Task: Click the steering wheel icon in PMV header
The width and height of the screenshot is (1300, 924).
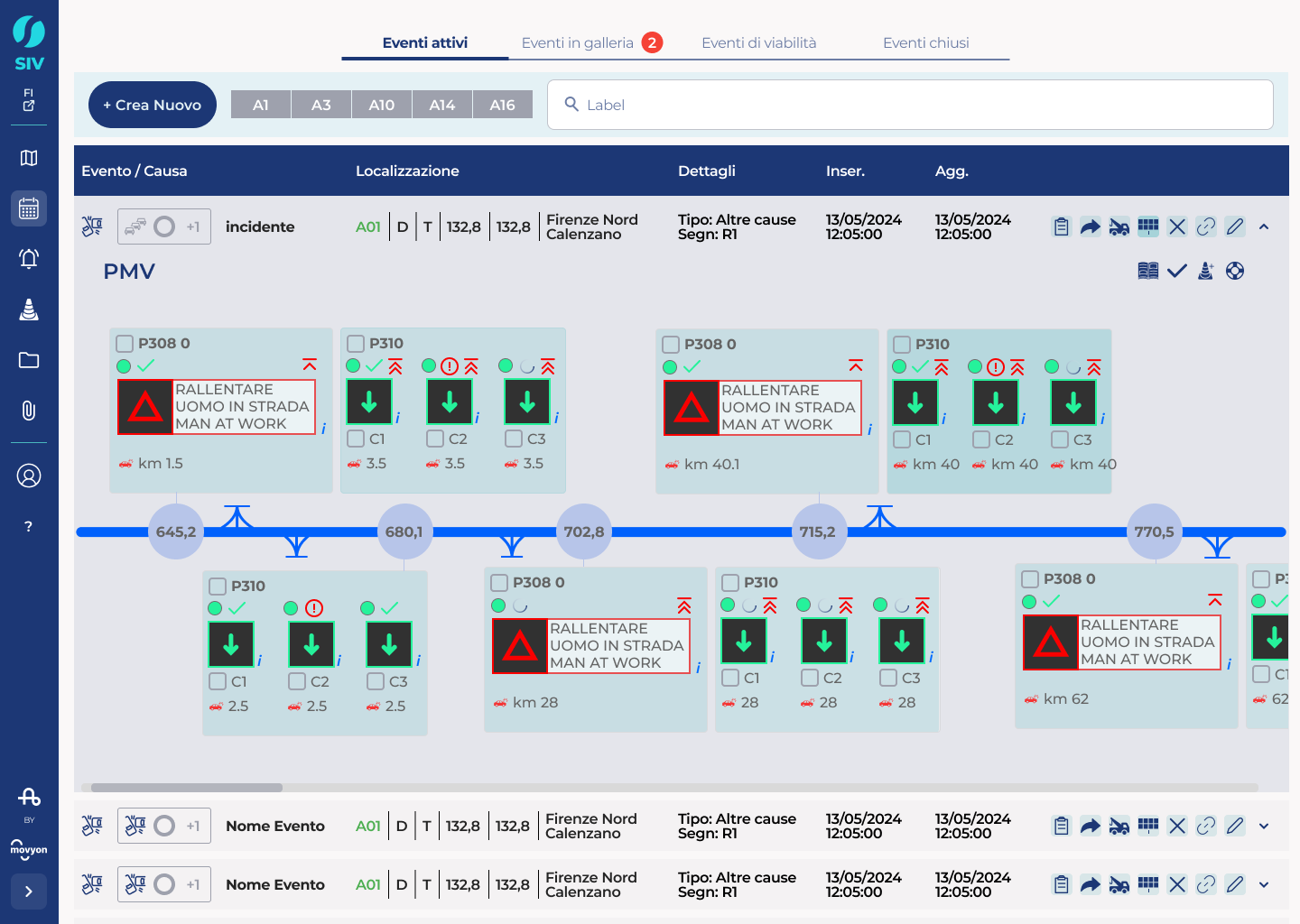Action: pos(1235,271)
